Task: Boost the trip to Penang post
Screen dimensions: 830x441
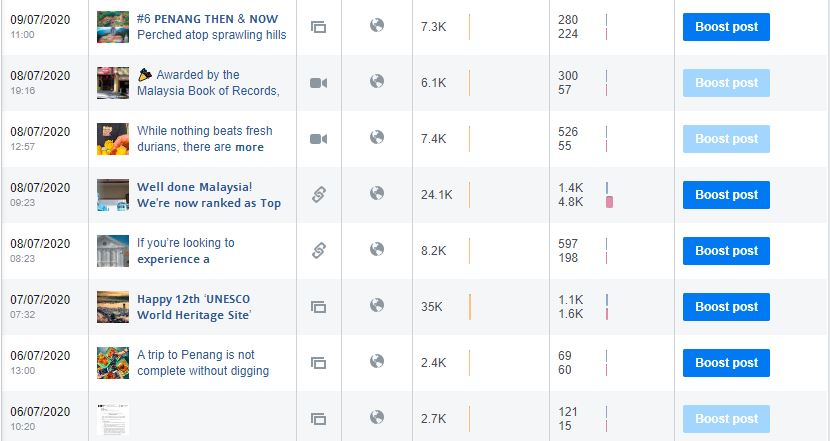Action: (x=726, y=363)
